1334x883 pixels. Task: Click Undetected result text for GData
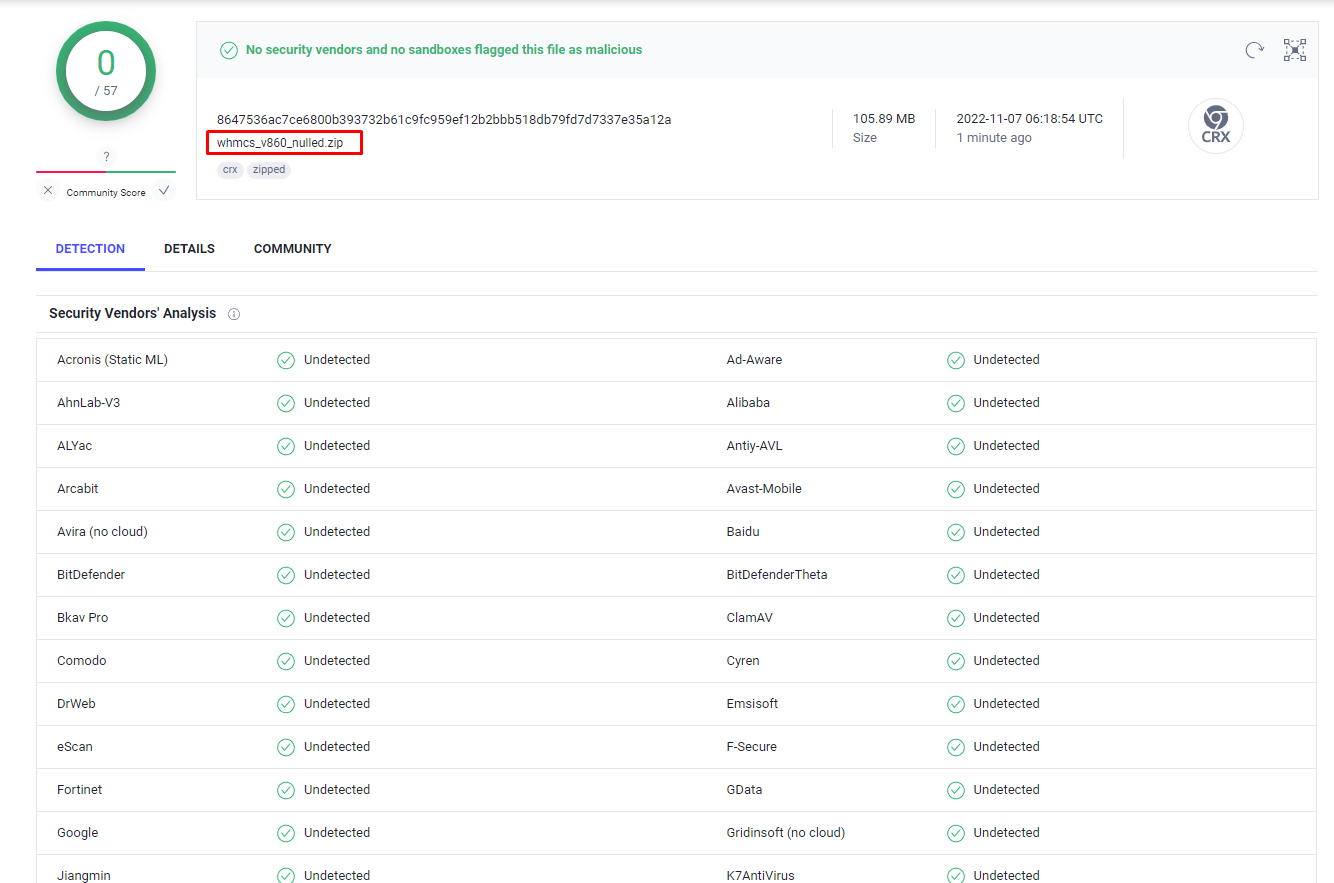click(1007, 790)
